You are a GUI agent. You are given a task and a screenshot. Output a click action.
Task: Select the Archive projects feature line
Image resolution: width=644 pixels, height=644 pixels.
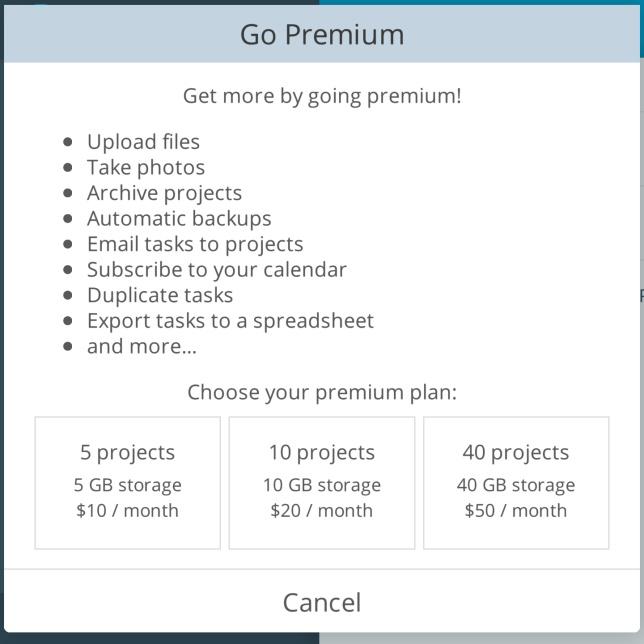(x=164, y=193)
